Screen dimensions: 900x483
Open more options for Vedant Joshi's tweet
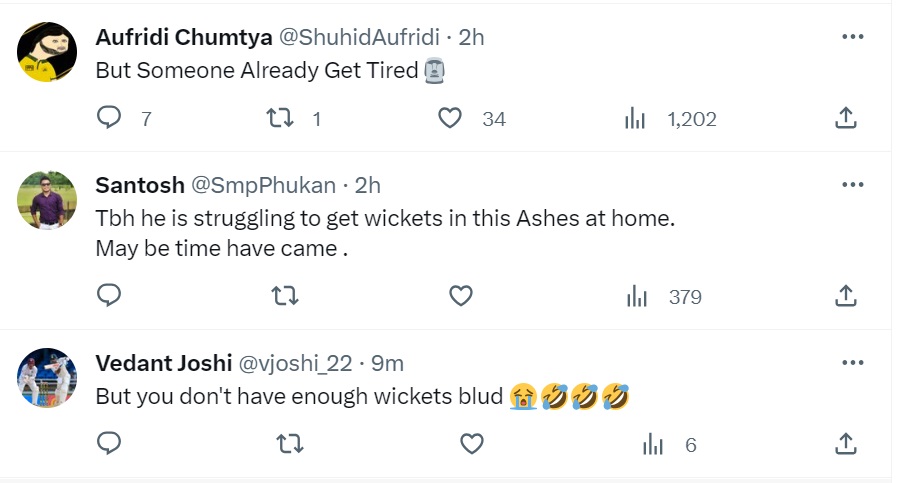coord(852,362)
